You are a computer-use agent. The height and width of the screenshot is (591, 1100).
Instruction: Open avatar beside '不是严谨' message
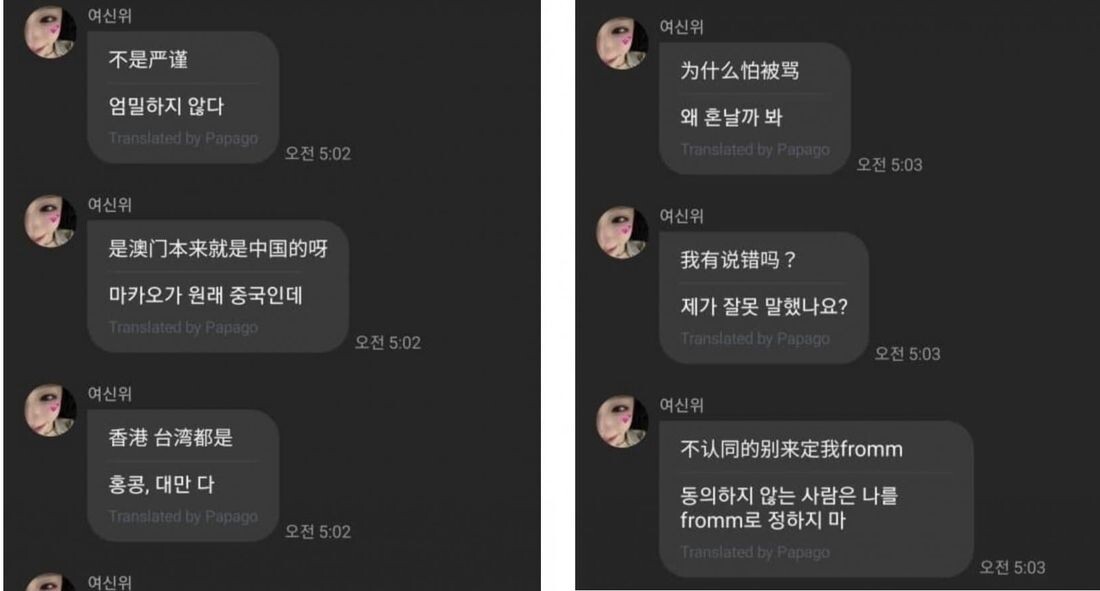pos(51,32)
